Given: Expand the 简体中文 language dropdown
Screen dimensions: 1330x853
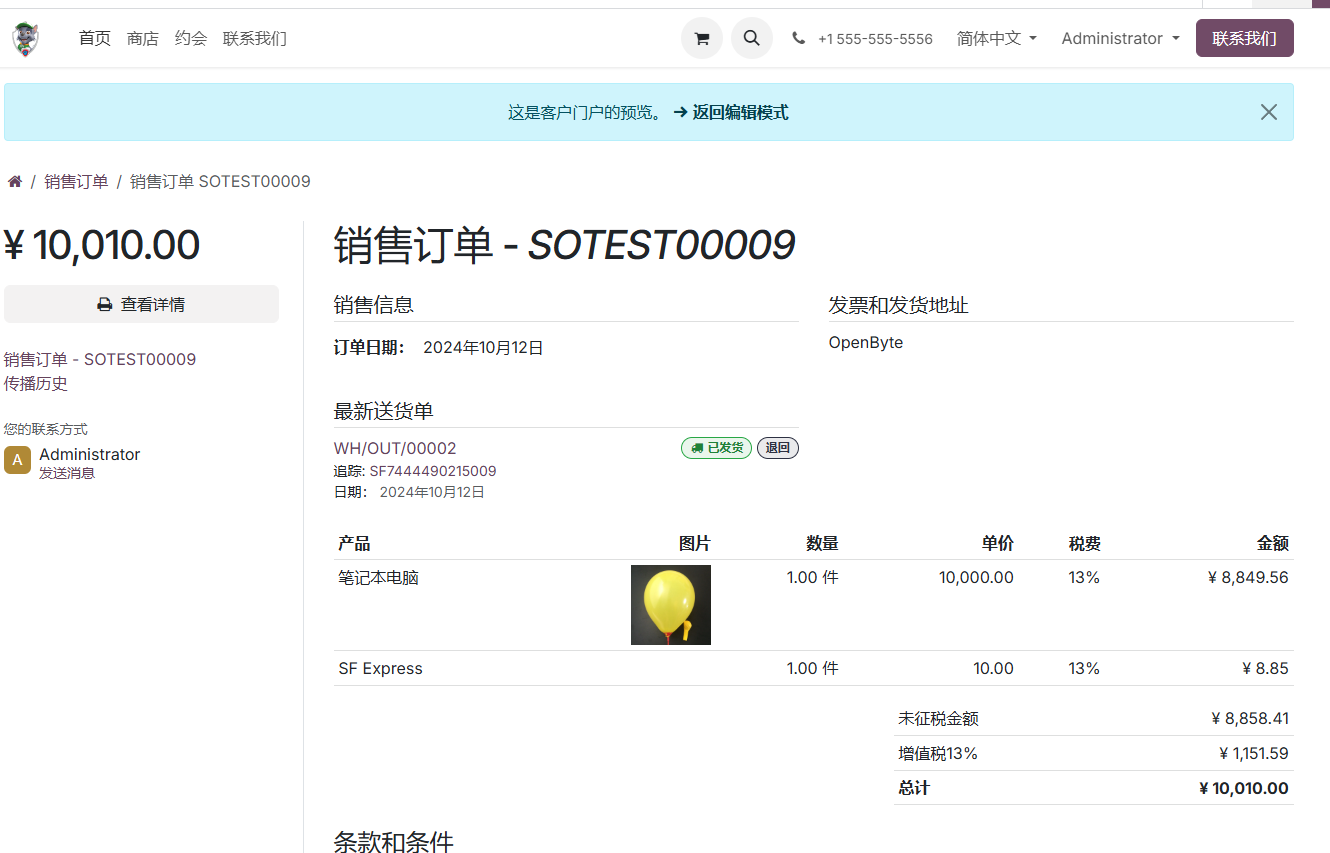Looking at the screenshot, I should coord(997,39).
